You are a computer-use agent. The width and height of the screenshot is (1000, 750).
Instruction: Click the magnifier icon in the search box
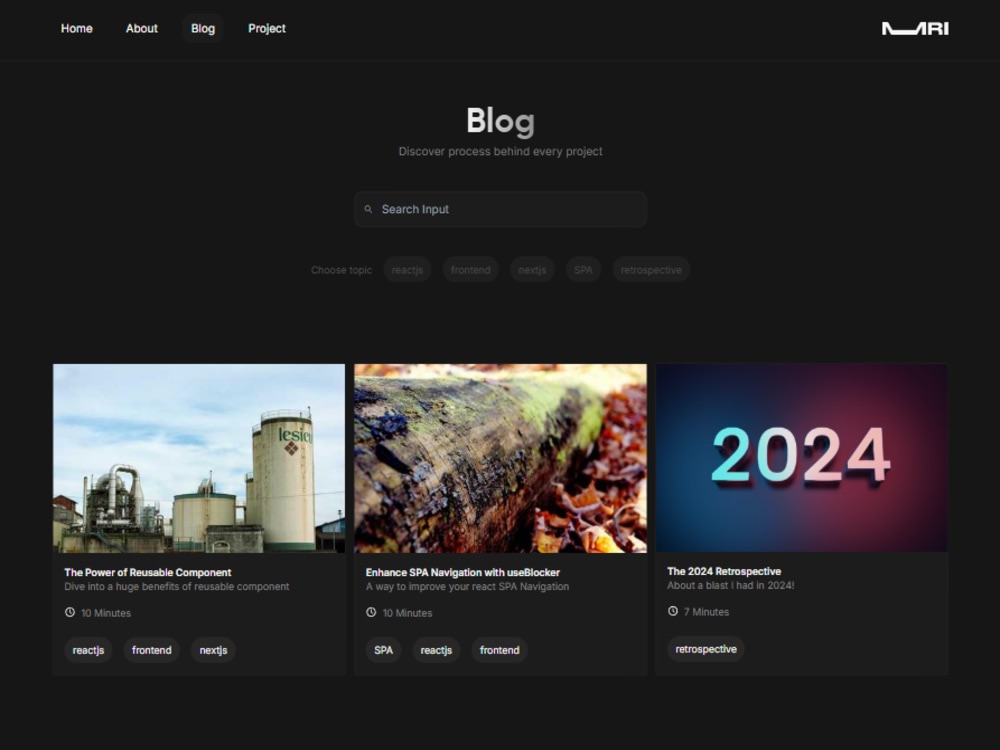click(x=368, y=209)
